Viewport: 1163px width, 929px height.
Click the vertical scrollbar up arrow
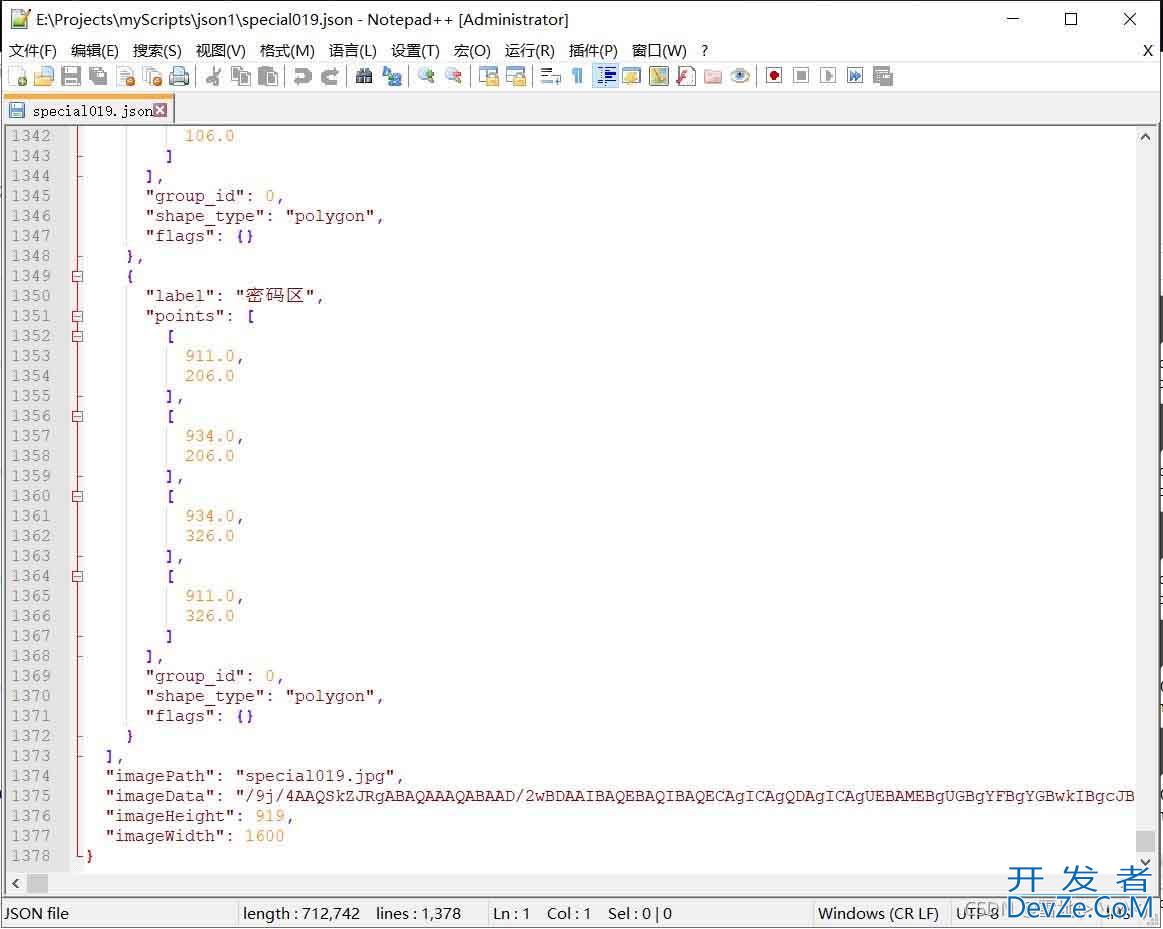pos(1144,137)
